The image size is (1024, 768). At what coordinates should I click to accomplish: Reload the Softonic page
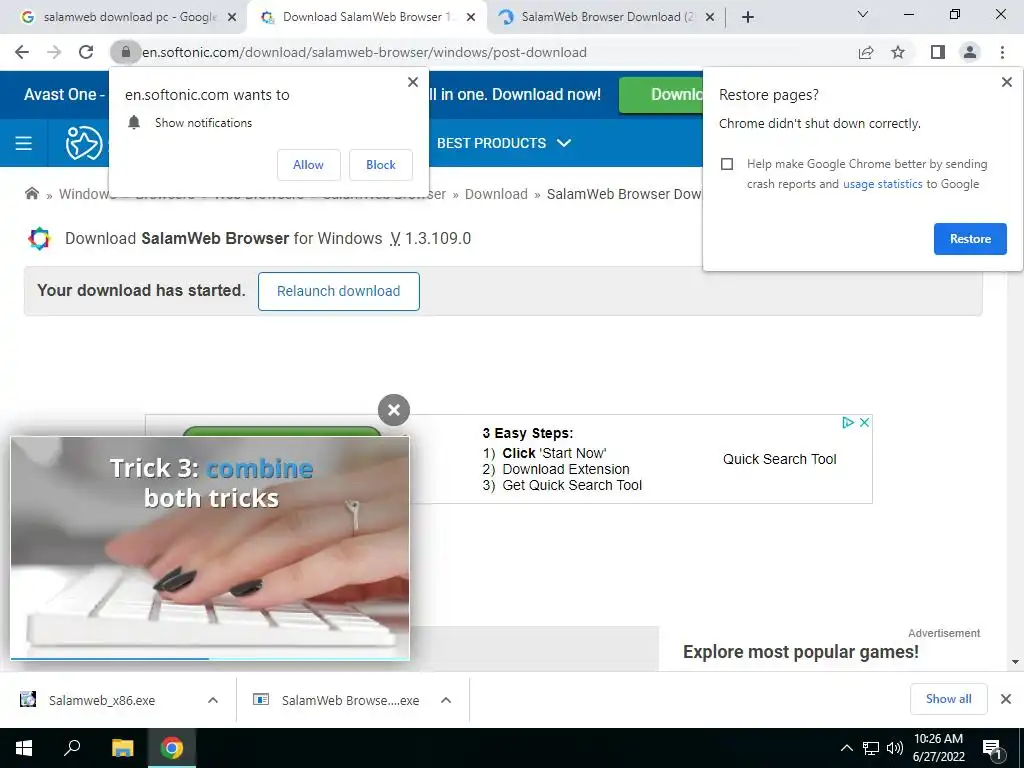click(86, 52)
